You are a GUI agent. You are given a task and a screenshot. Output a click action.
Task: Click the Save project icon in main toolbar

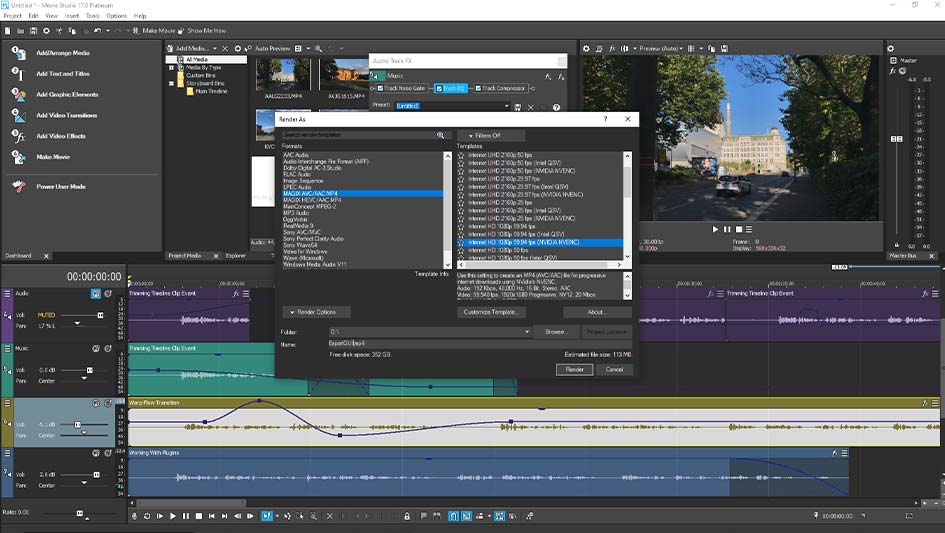33,31
